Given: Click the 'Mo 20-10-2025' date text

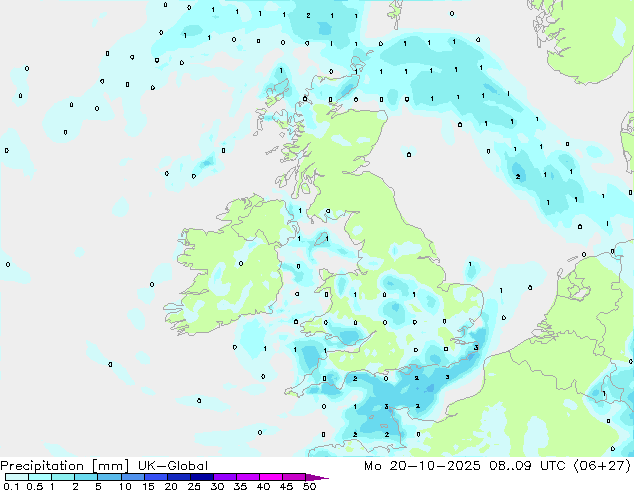Looking at the screenshot, I should tap(422, 466).
